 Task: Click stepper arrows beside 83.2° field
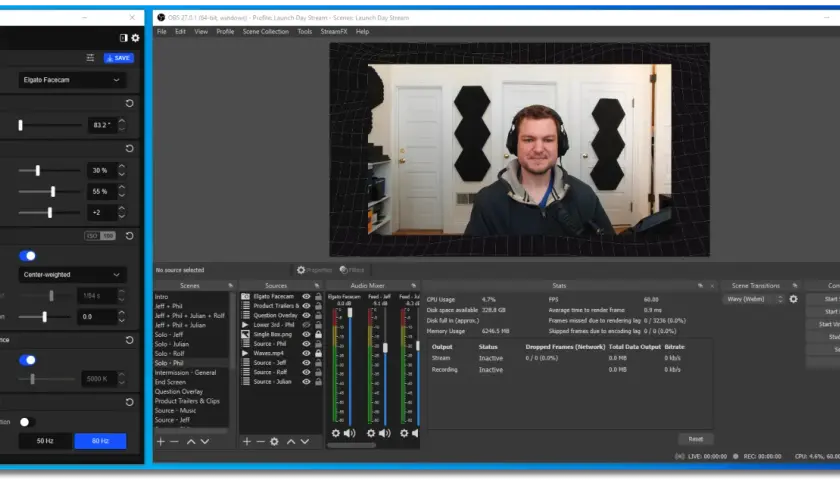click(x=122, y=125)
